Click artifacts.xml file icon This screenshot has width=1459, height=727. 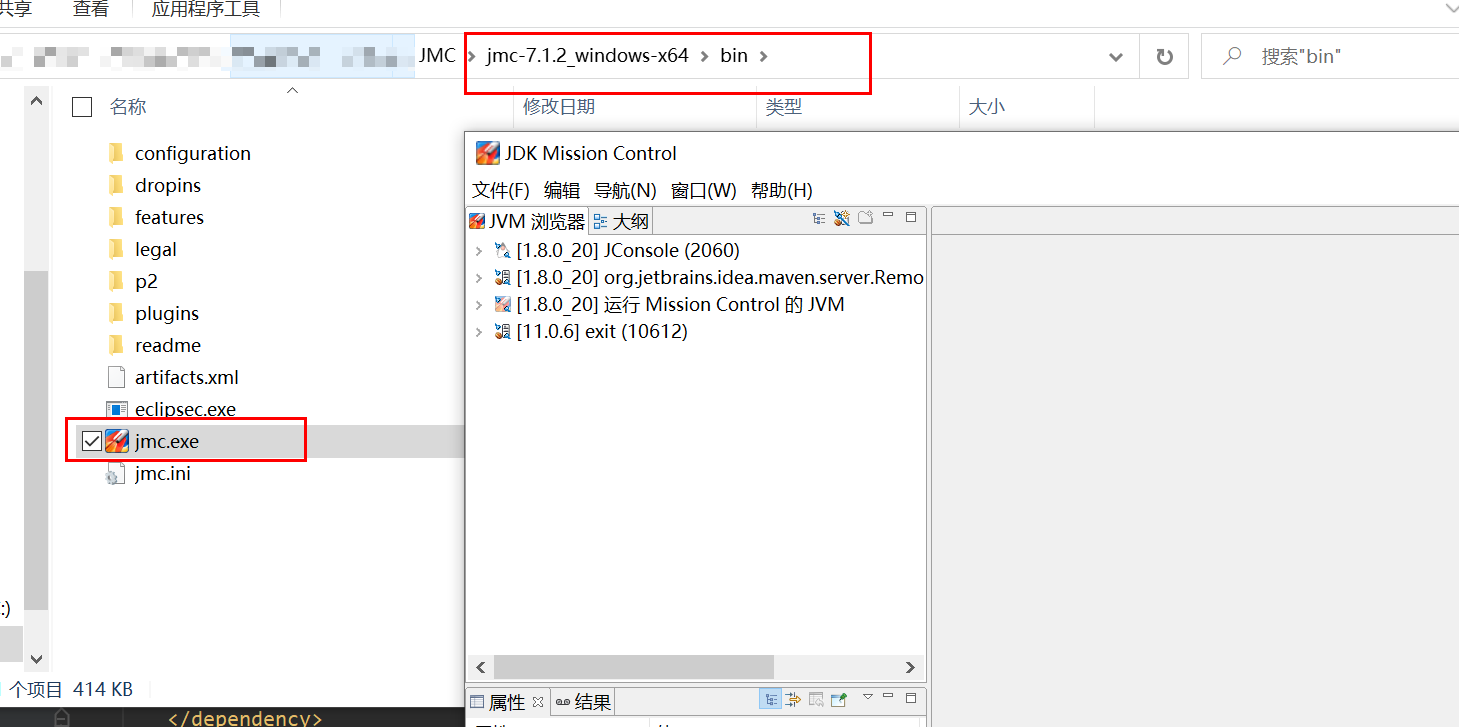pyautogui.click(x=116, y=377)
